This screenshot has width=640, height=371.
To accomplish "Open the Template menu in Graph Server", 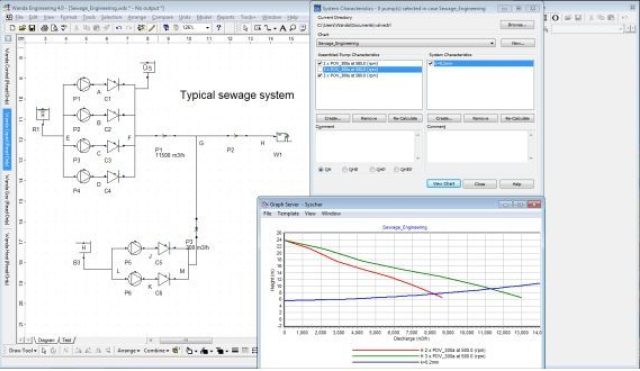I will click(288, 214).
